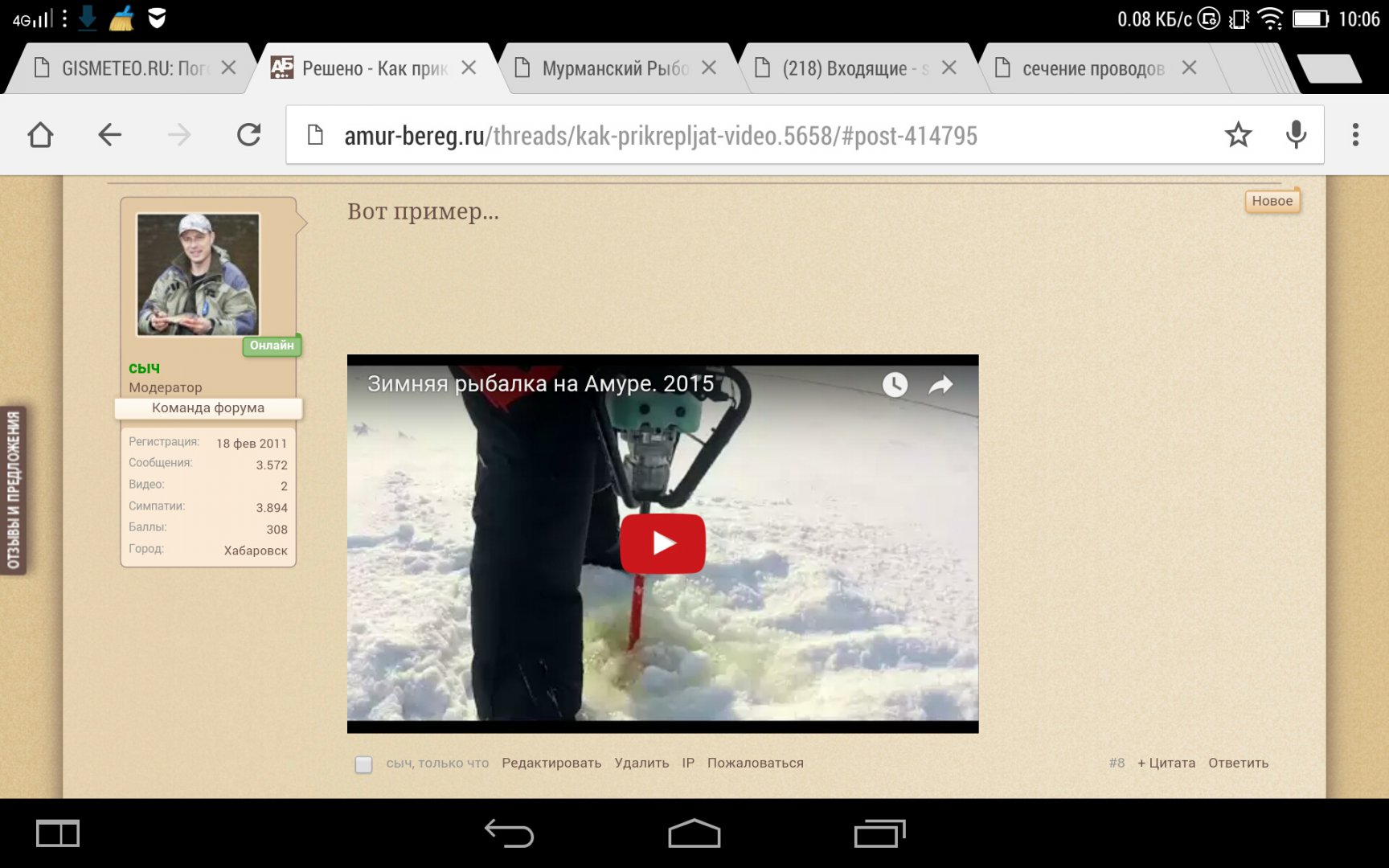1389x868 pixels.
Task: Click Редактировать to edit the post
Action: point(551,764)
